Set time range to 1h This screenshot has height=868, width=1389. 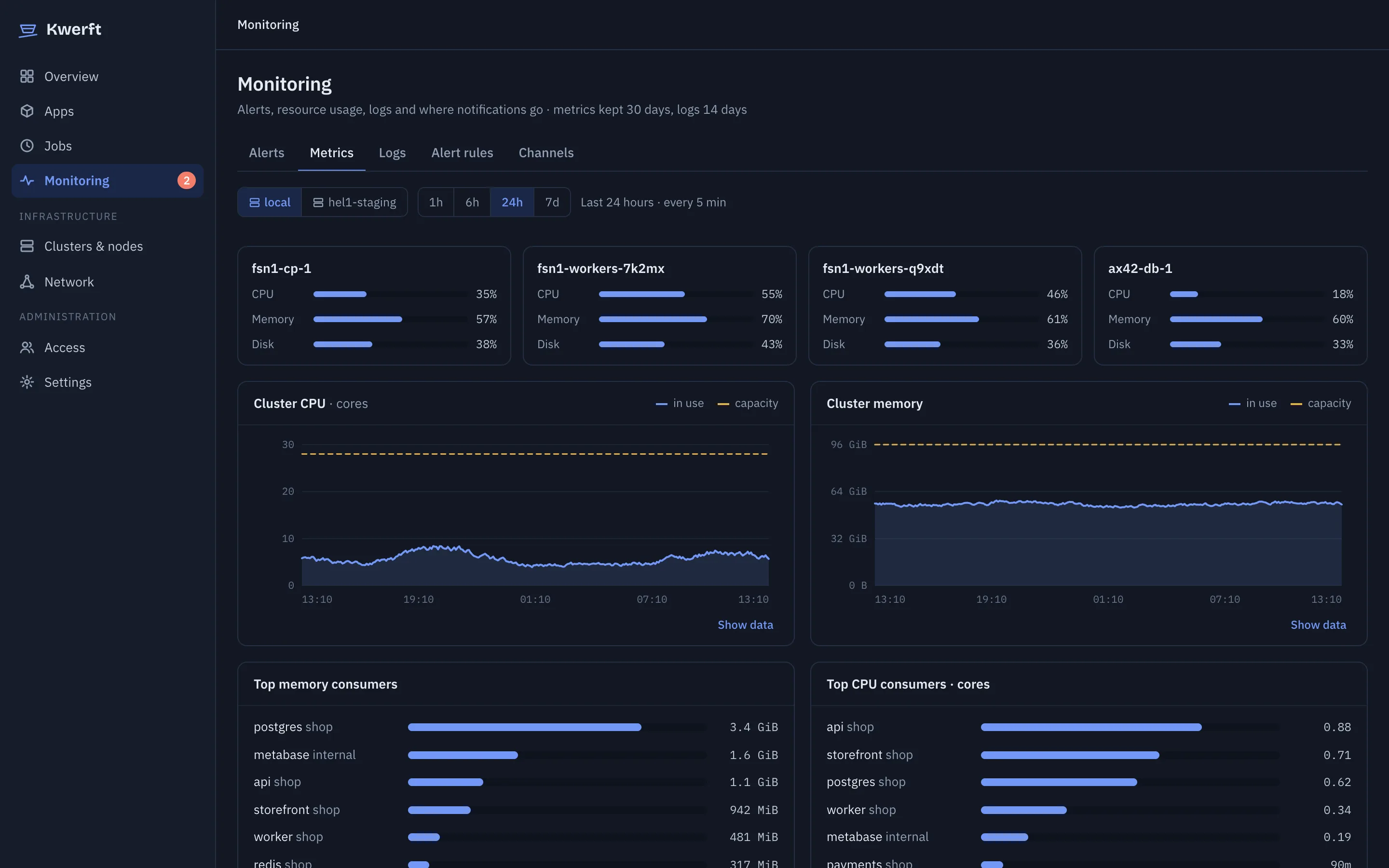coord(436,202)
